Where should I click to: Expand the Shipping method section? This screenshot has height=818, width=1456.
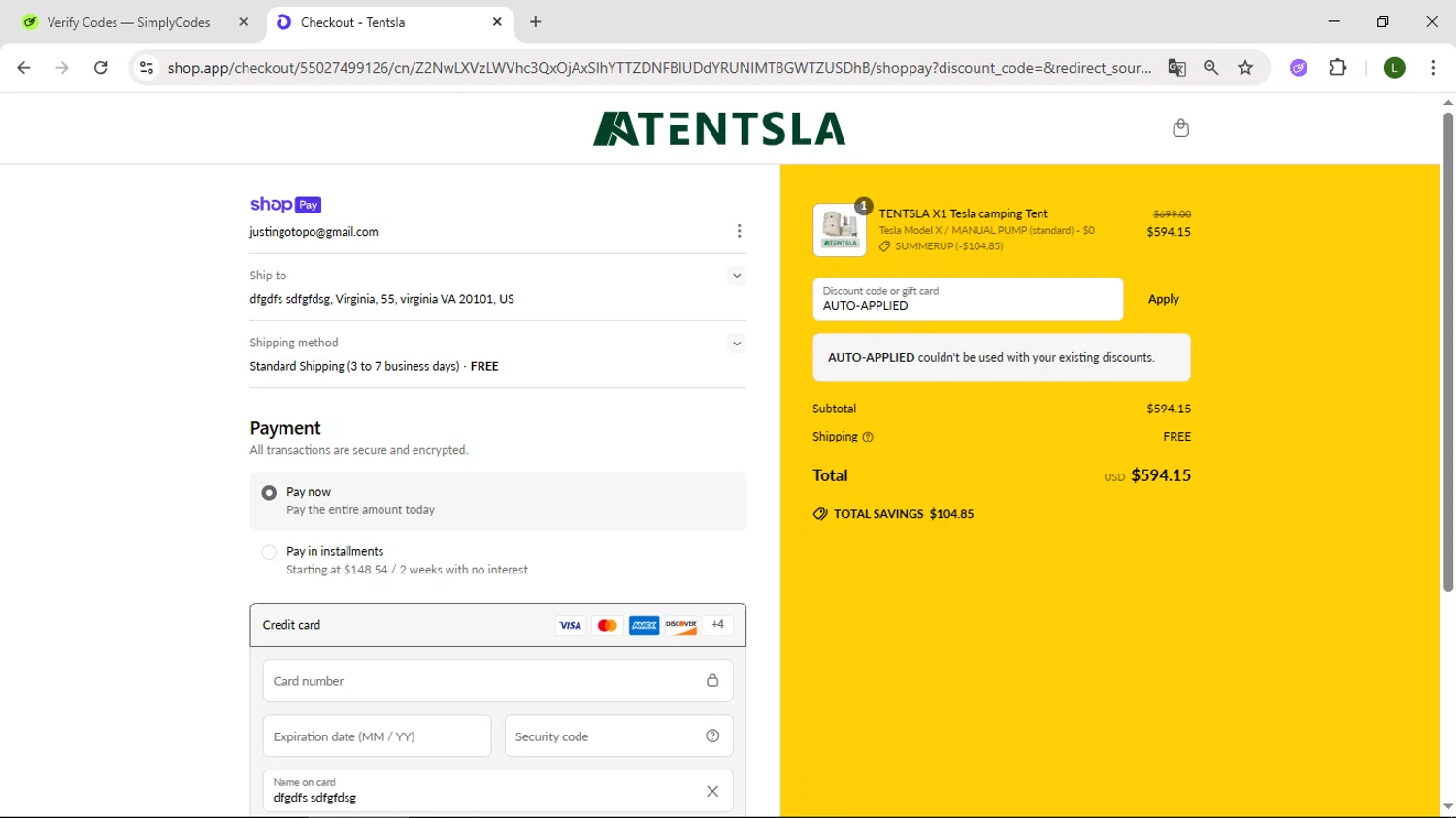point(737,343)
